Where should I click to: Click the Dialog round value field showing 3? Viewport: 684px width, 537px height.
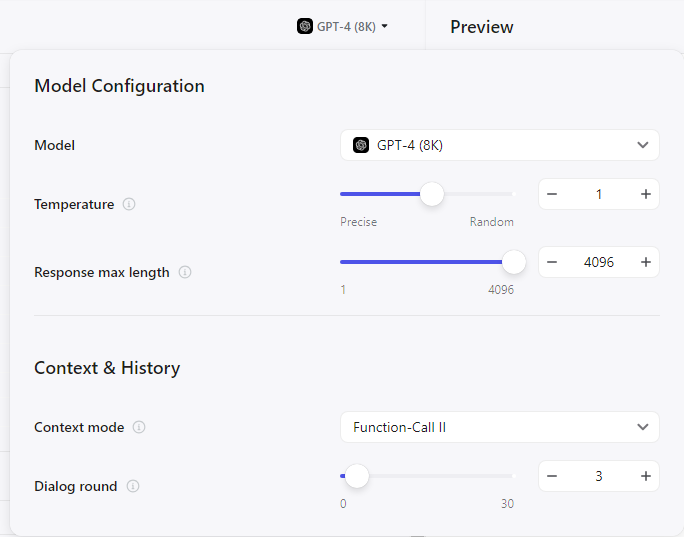599,476
